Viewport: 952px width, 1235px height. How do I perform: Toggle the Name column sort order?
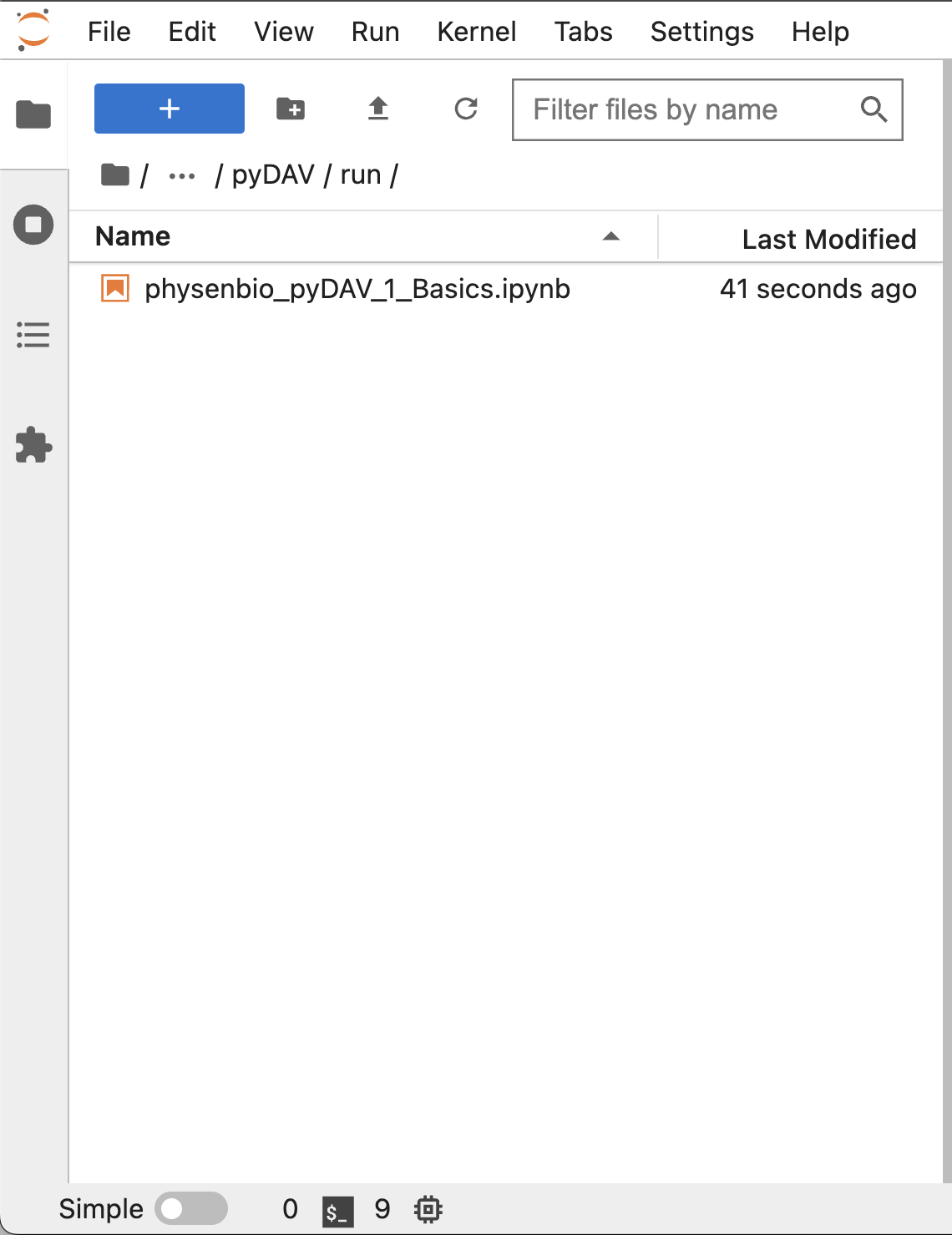pyautogui.click(x=132, y=236)
